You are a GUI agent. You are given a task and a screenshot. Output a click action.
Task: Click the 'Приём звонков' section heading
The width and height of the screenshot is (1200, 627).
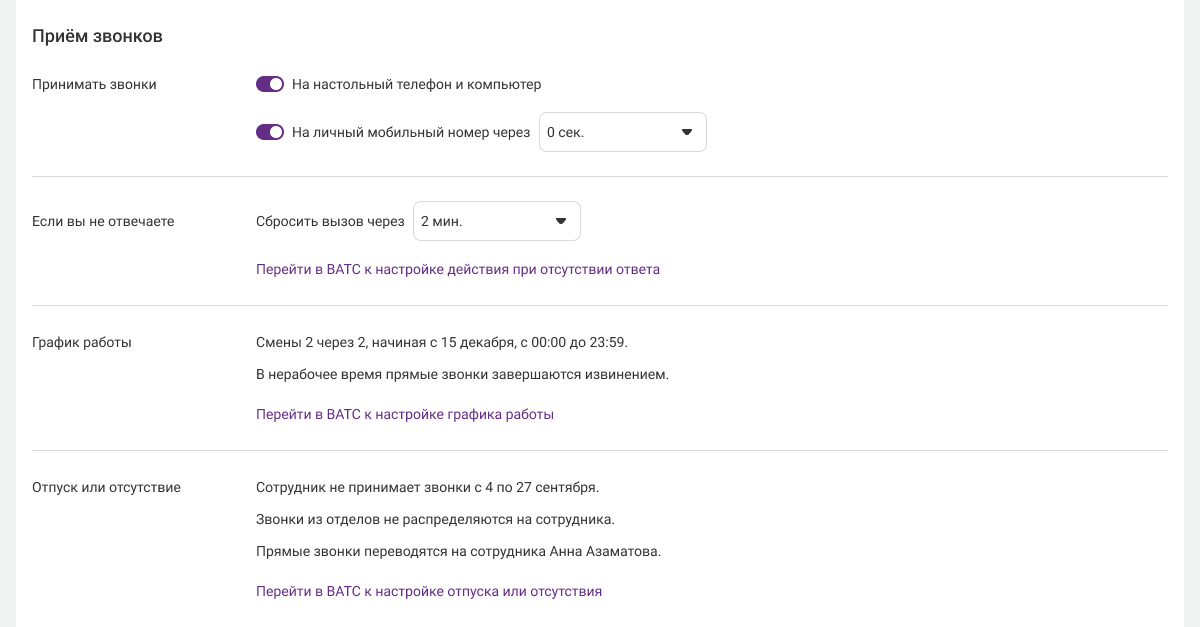pos(97,36)
